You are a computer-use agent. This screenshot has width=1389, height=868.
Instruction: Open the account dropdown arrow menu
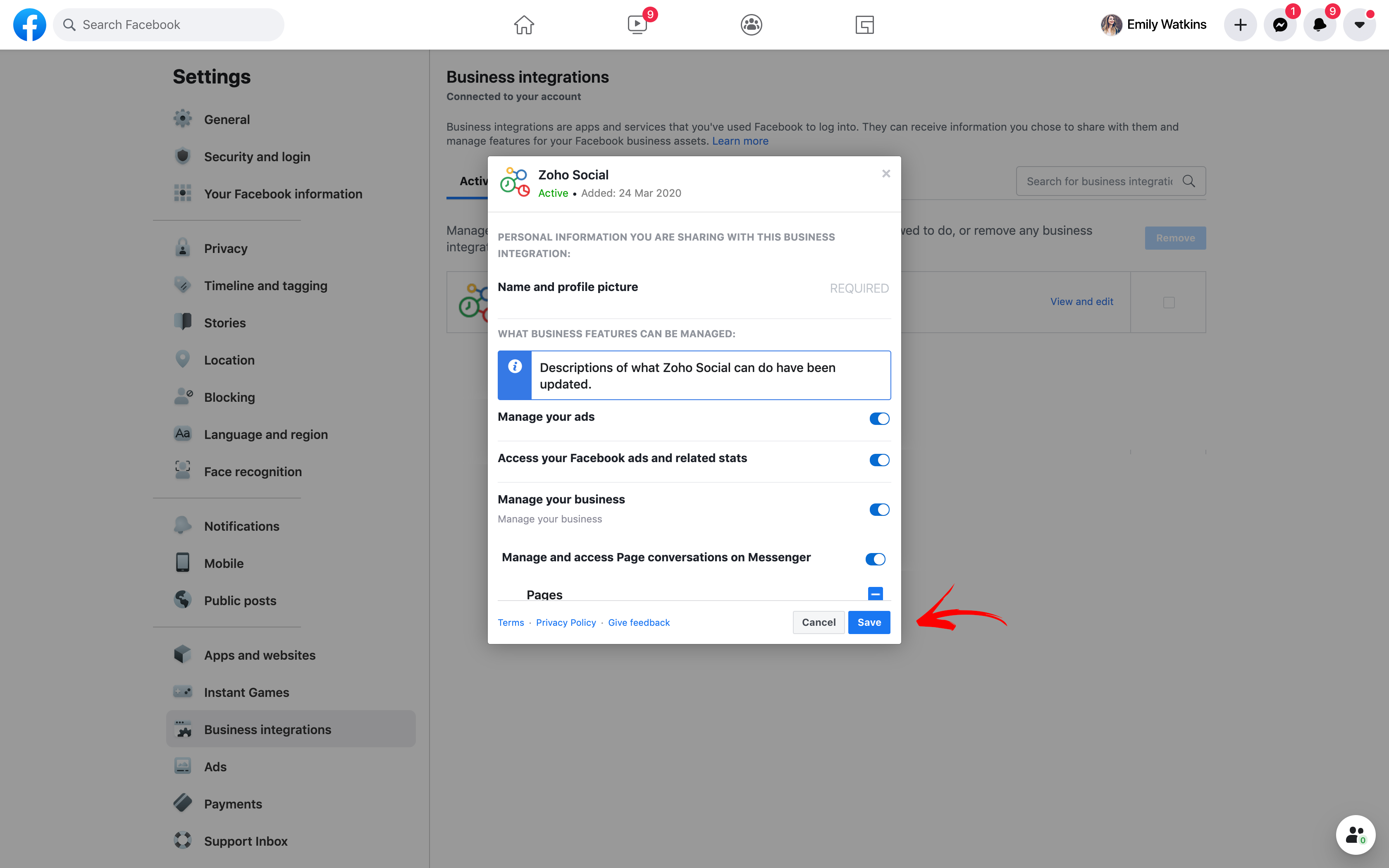click(1359, 25)
